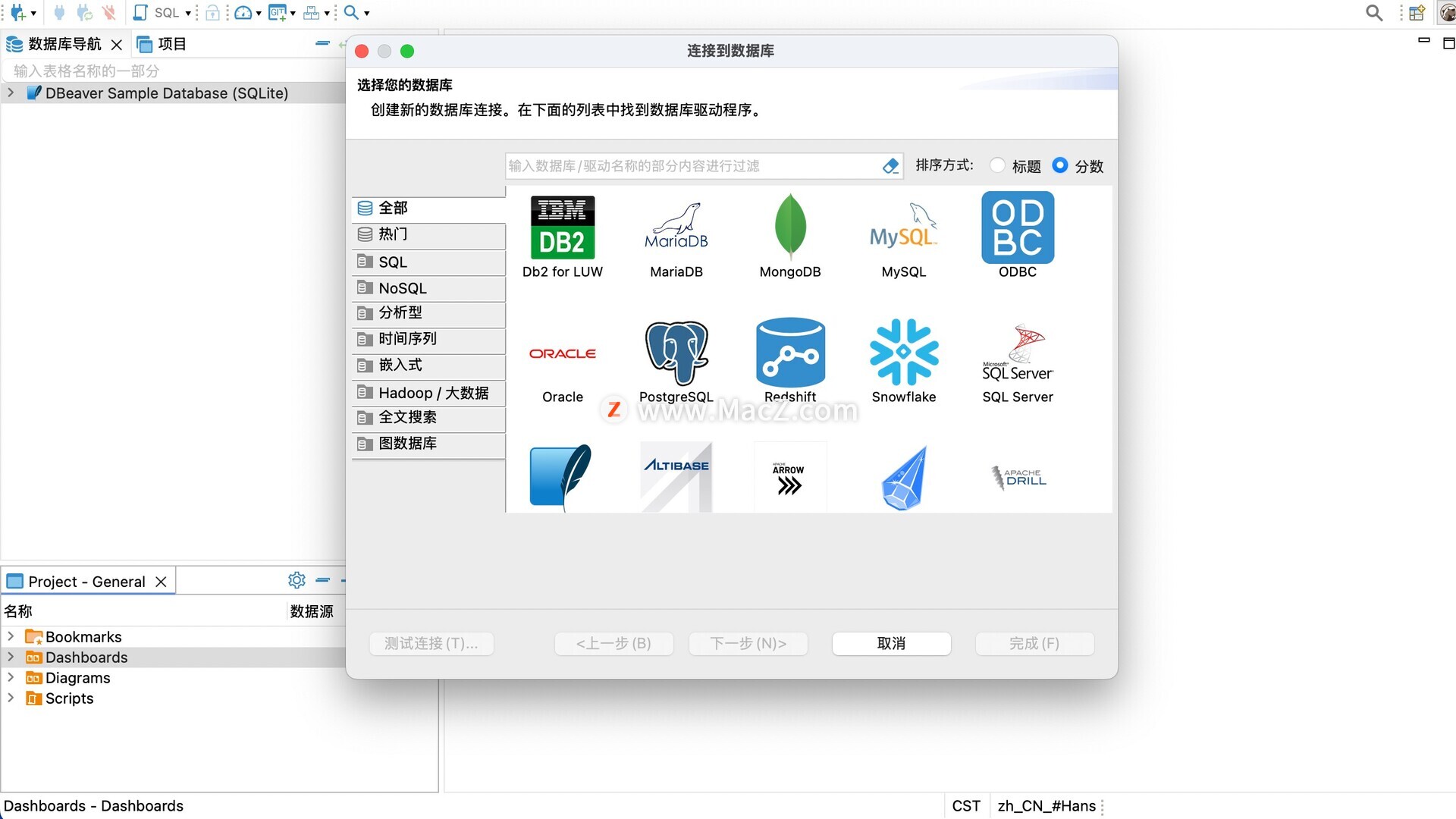The width and height of the screenshot is (1456, 819).
Task: Open the perspective switcher icon at top right
Action: click(1417, 13)
